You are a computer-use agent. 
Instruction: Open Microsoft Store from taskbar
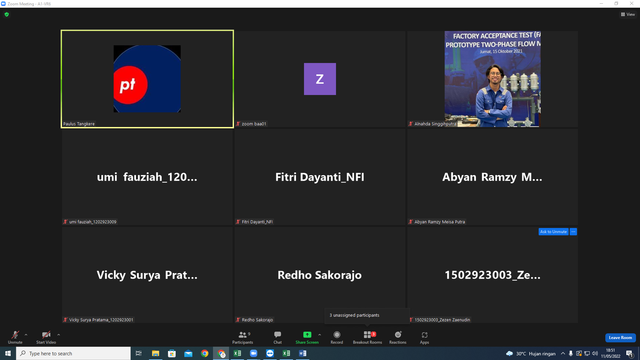pos(172,353)
